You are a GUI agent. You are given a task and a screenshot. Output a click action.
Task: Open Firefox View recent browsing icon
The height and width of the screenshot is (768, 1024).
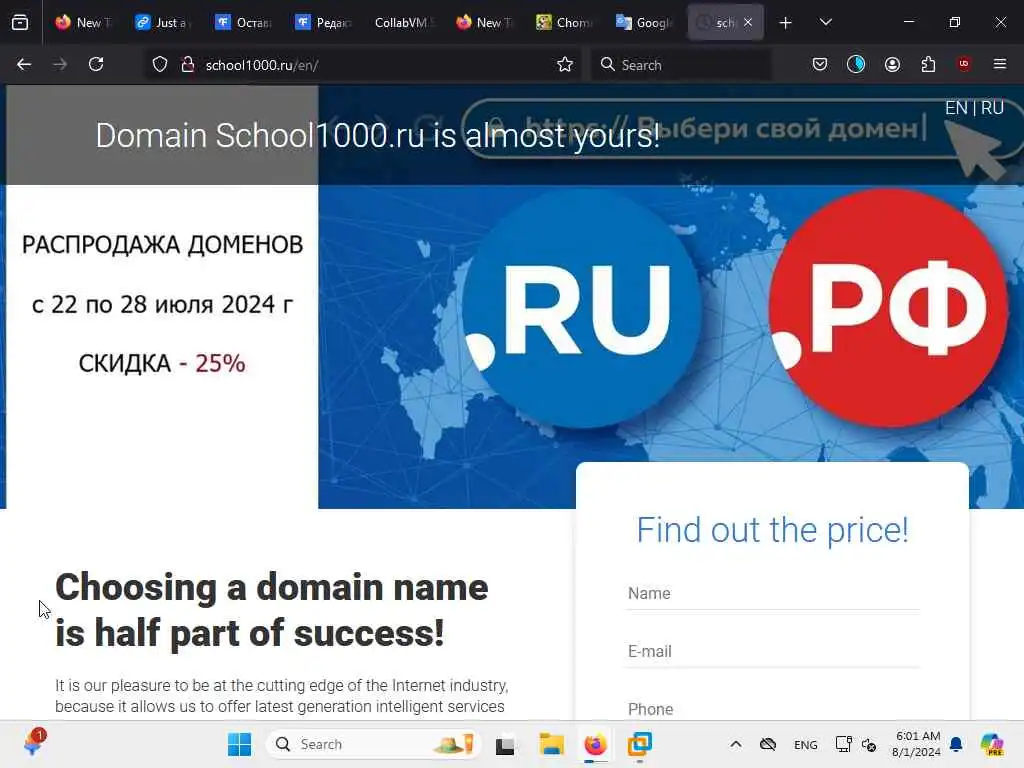tap(20, 22)
